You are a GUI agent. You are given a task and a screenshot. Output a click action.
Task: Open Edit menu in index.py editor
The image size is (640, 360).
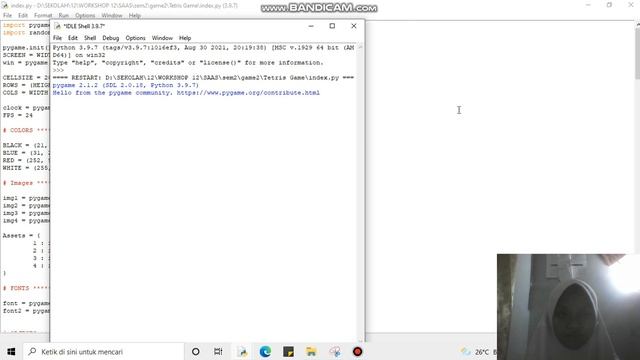click(23, 16)
